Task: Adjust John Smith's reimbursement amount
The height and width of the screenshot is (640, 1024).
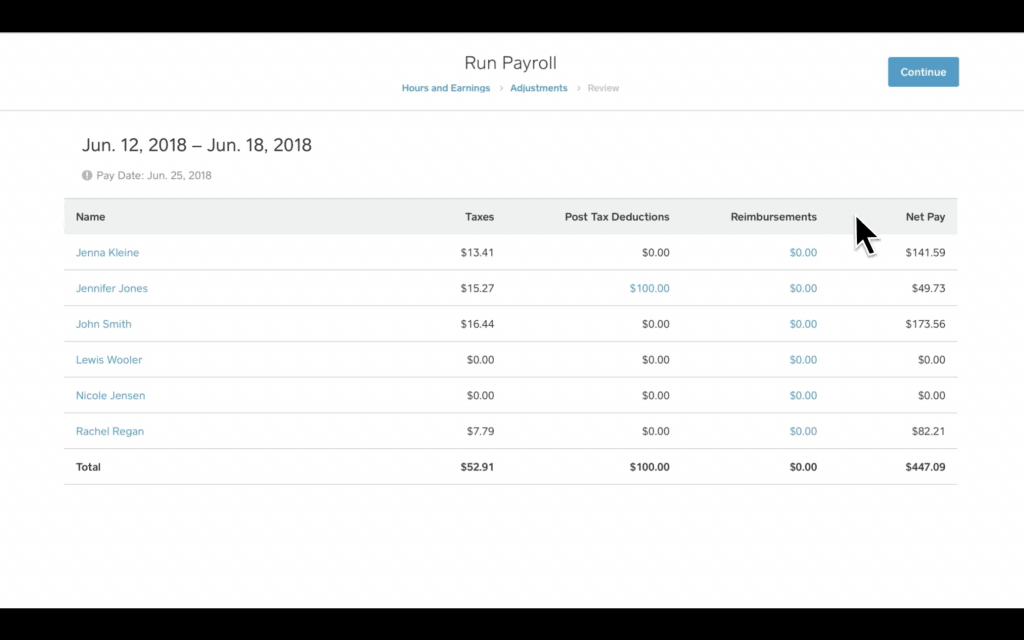Action: click(x=803, y=324)
